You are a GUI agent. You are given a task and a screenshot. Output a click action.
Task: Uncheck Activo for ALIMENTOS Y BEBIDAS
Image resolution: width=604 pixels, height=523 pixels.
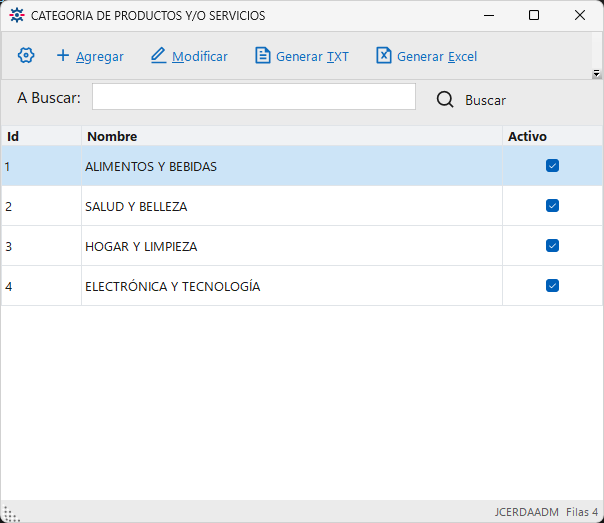click(x=552, y=166)
